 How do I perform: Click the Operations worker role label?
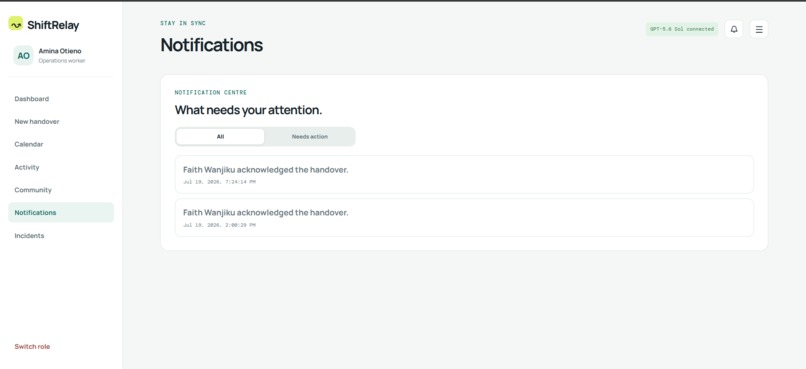pyautogui.click(x=62, y=61)
